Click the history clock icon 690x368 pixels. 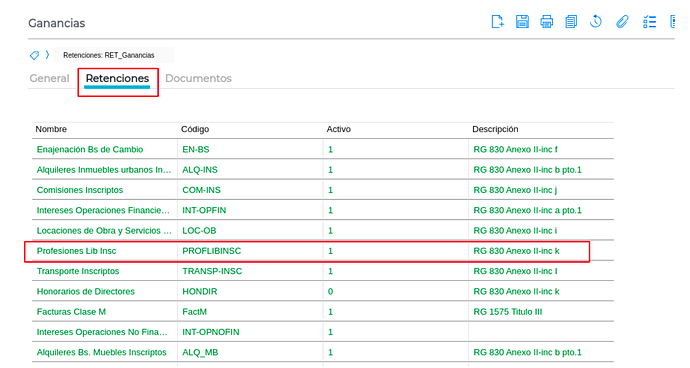click(x=596, y=22)
